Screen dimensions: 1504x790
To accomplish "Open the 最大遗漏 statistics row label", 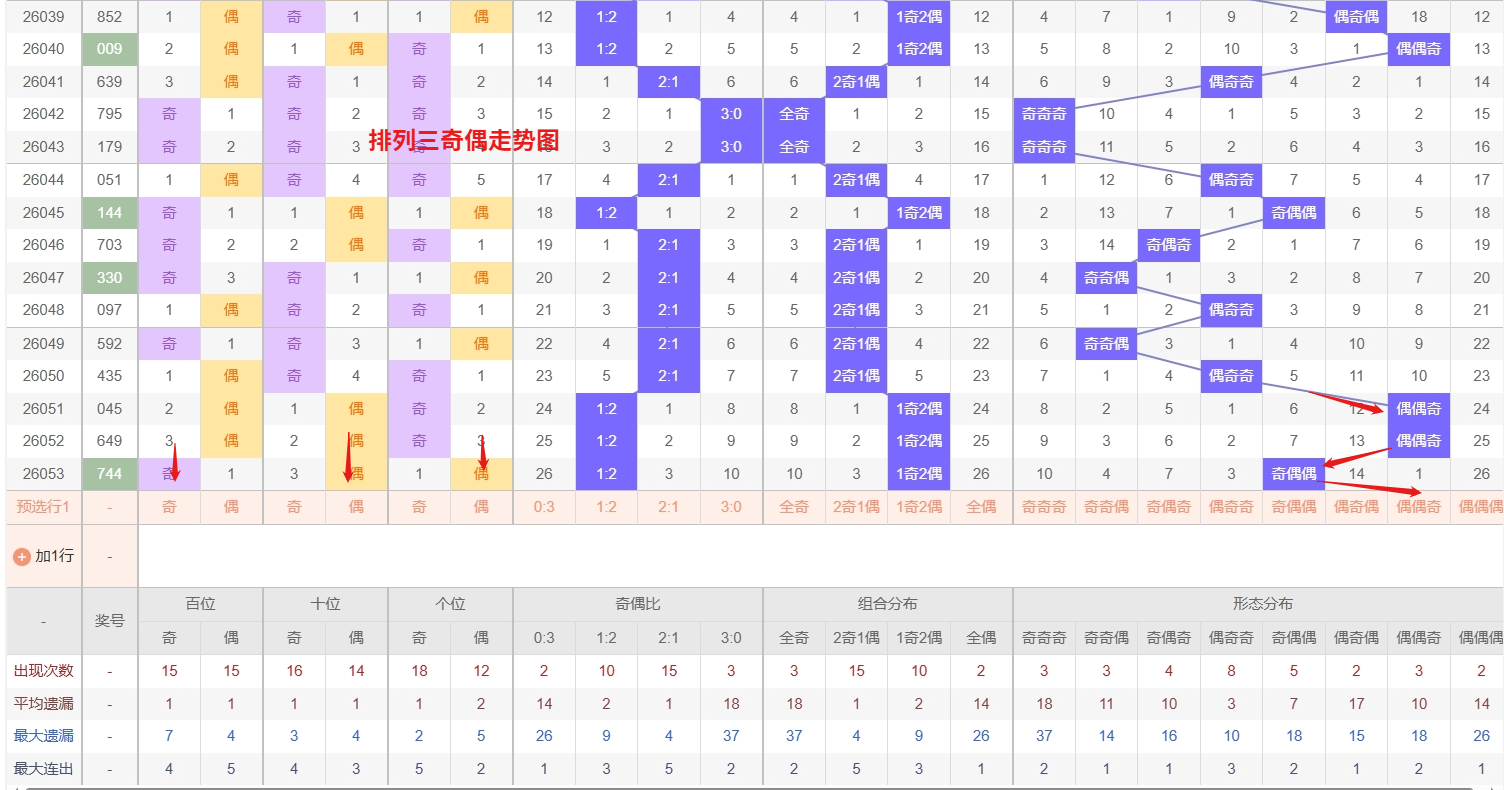I will 42,735.
